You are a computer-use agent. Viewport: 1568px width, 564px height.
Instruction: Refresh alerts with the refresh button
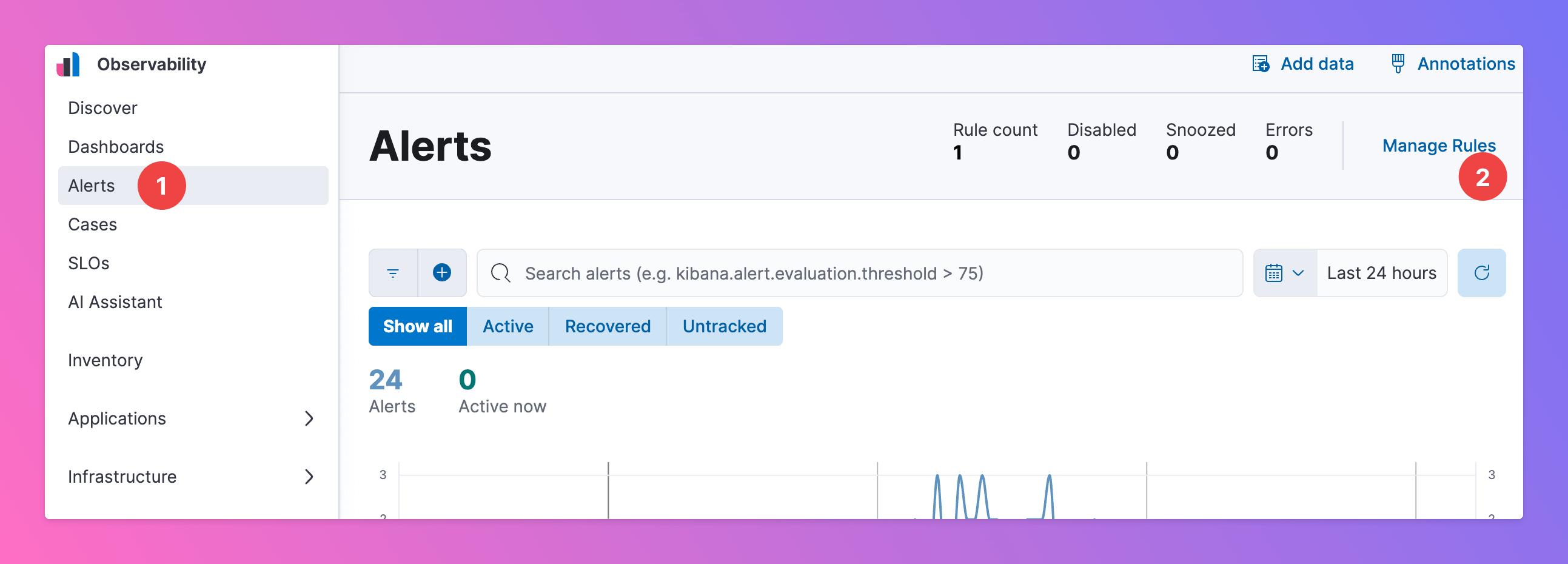pos(1481,273)
